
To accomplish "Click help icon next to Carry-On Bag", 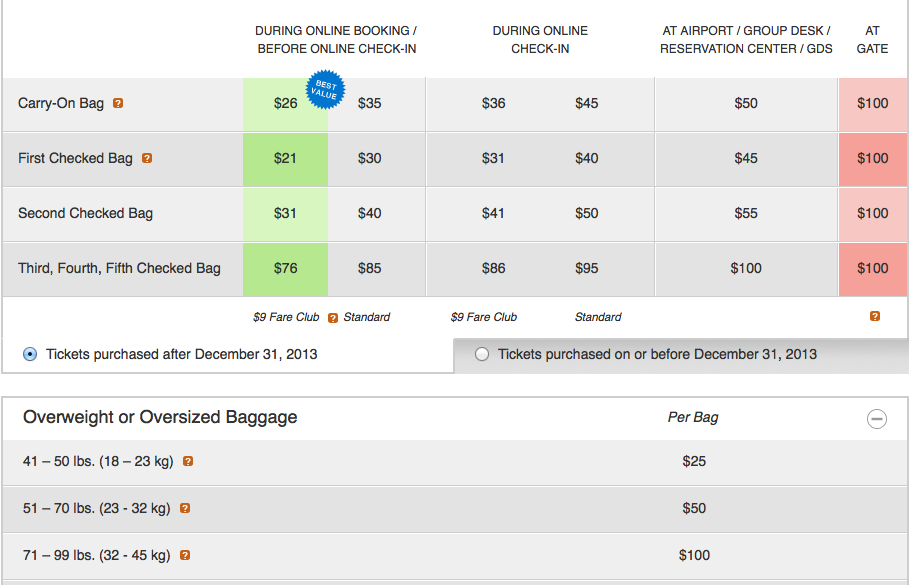I will point(118,103).
